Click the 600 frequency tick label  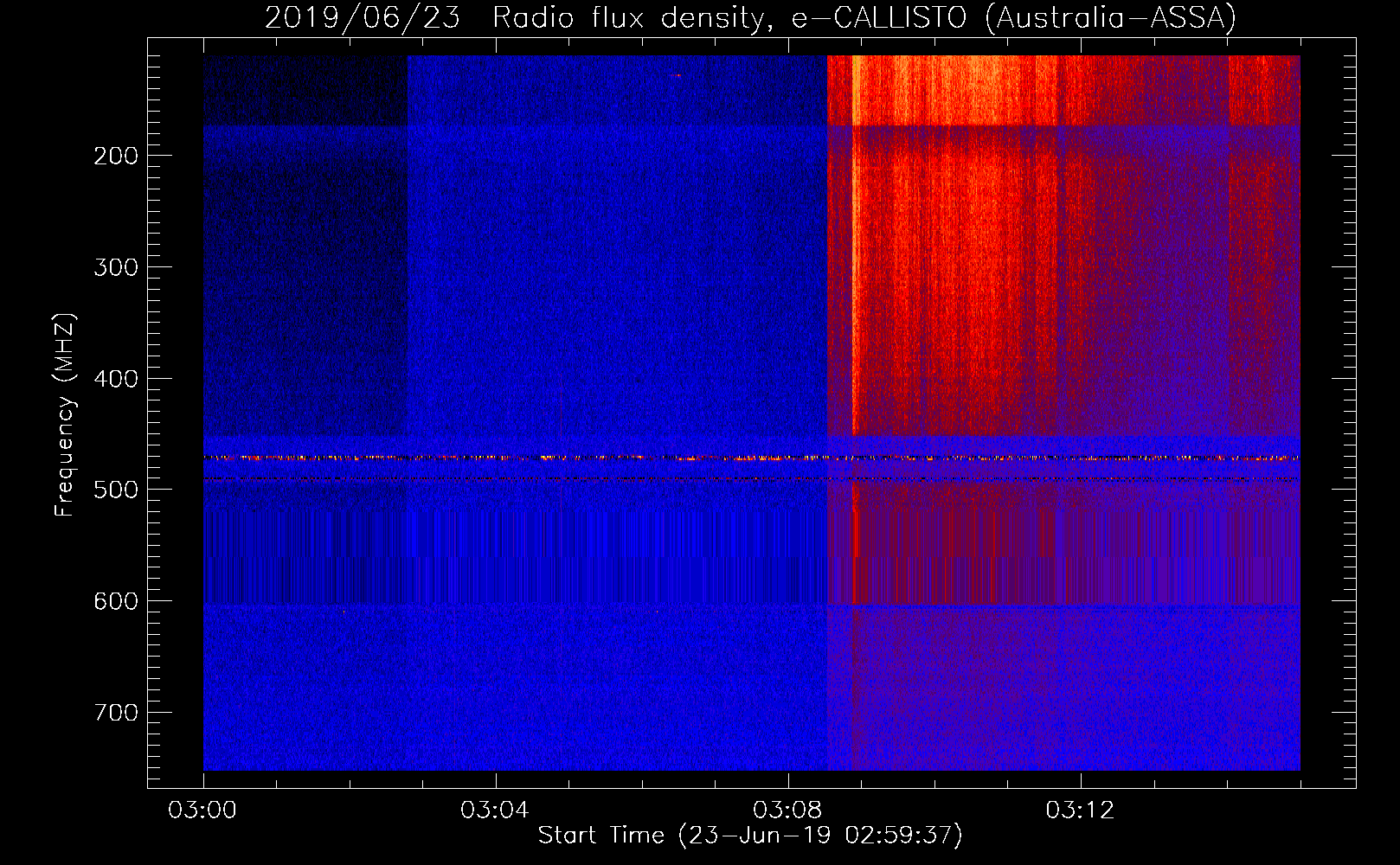116,601
